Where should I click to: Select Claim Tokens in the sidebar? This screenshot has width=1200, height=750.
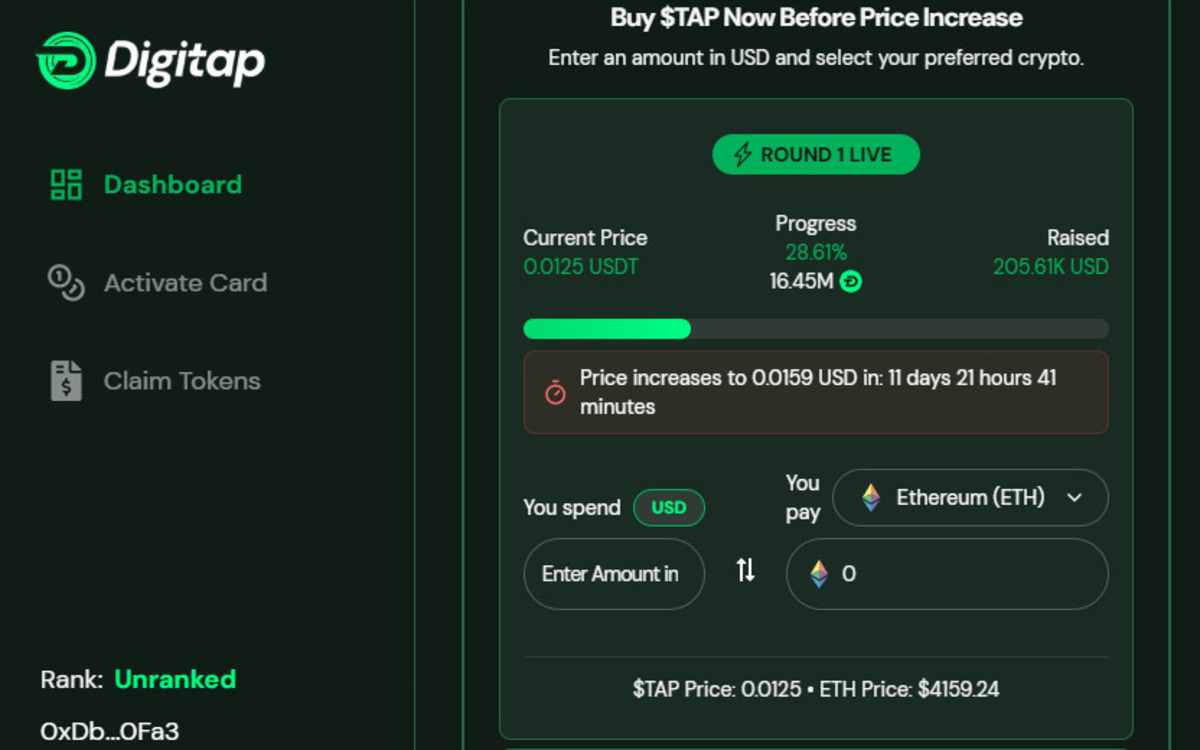click(x=155, y=381)
